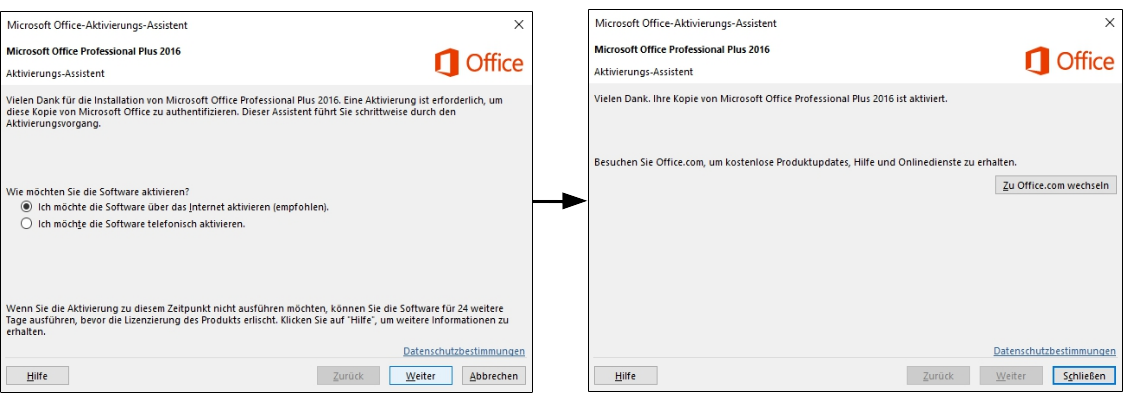Open the Datenschutzbestimmungen link in the right dialog
The width and height of the screenshot is (1123, 400).
point(1054,351)
